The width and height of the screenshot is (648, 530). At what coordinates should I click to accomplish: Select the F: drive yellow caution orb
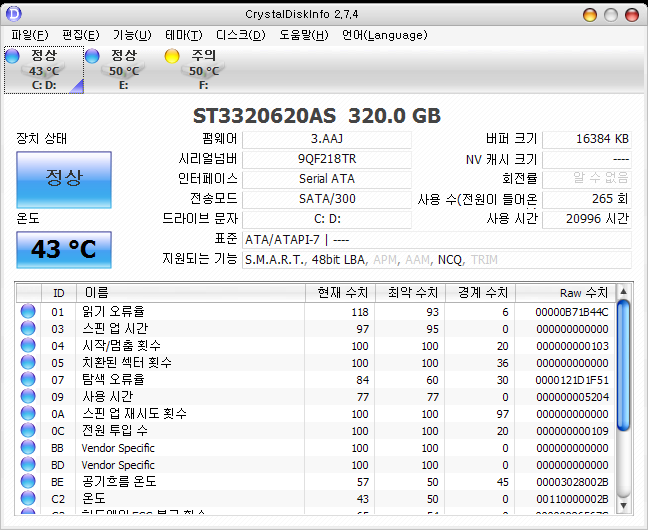[172, 56]
